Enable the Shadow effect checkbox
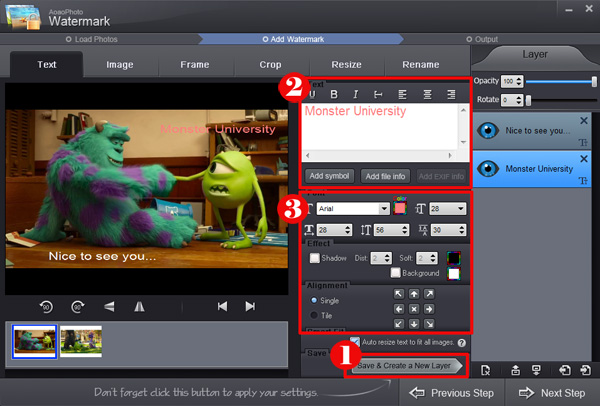Image resolution: width=600 pixels, height=406 pixels. (x=315, y=258)
